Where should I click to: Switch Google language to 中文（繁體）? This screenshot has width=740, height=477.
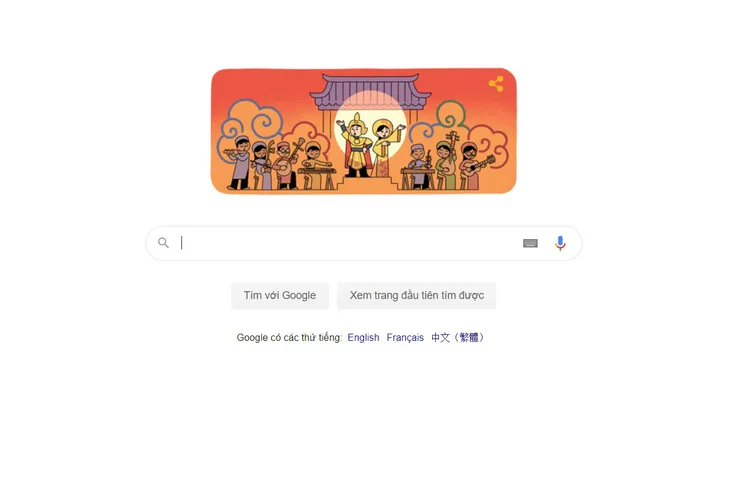(458, 337)
